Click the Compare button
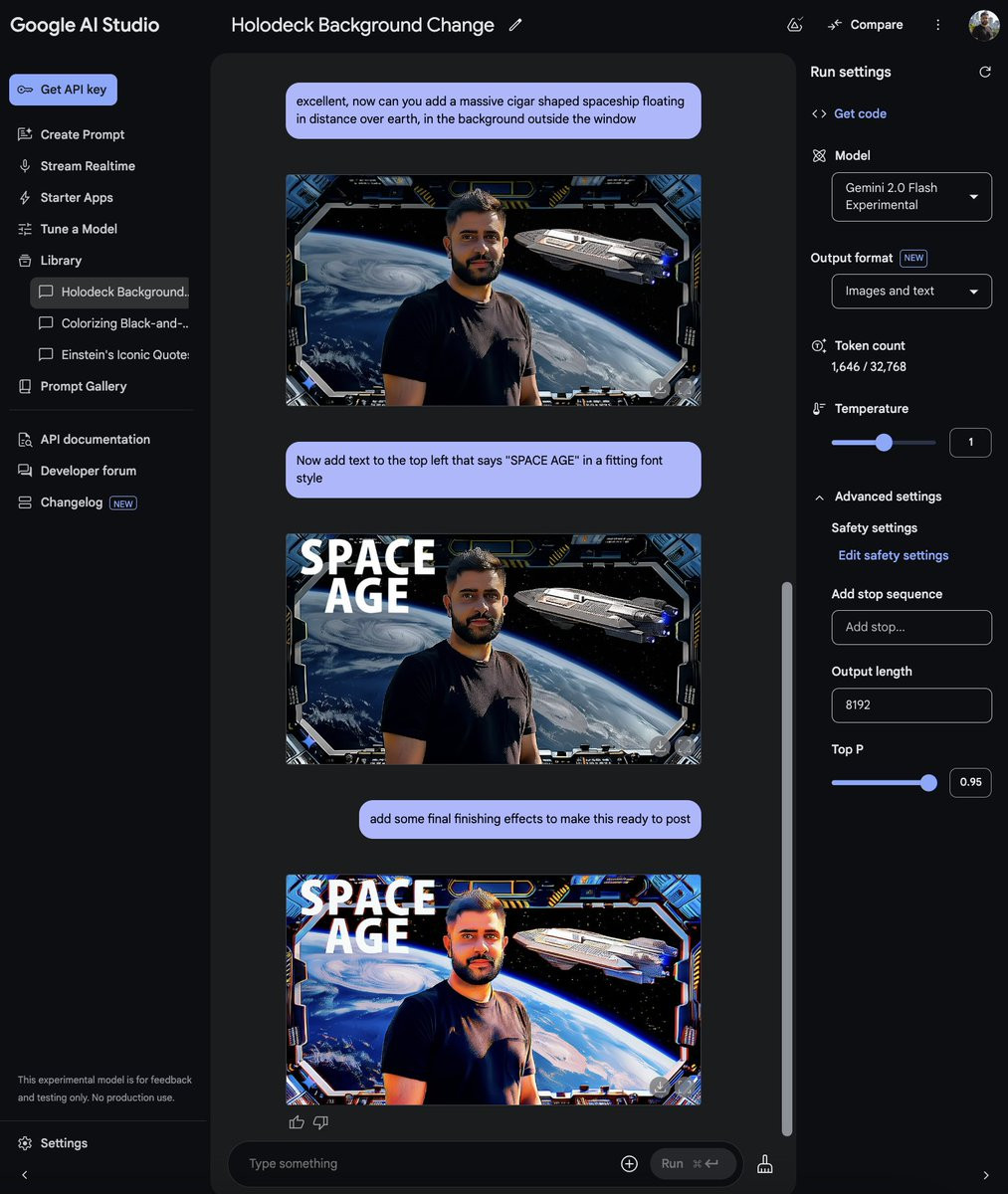Image resolution: width=1008 pixels, height=1194 pixels. [x=865, y=25]
